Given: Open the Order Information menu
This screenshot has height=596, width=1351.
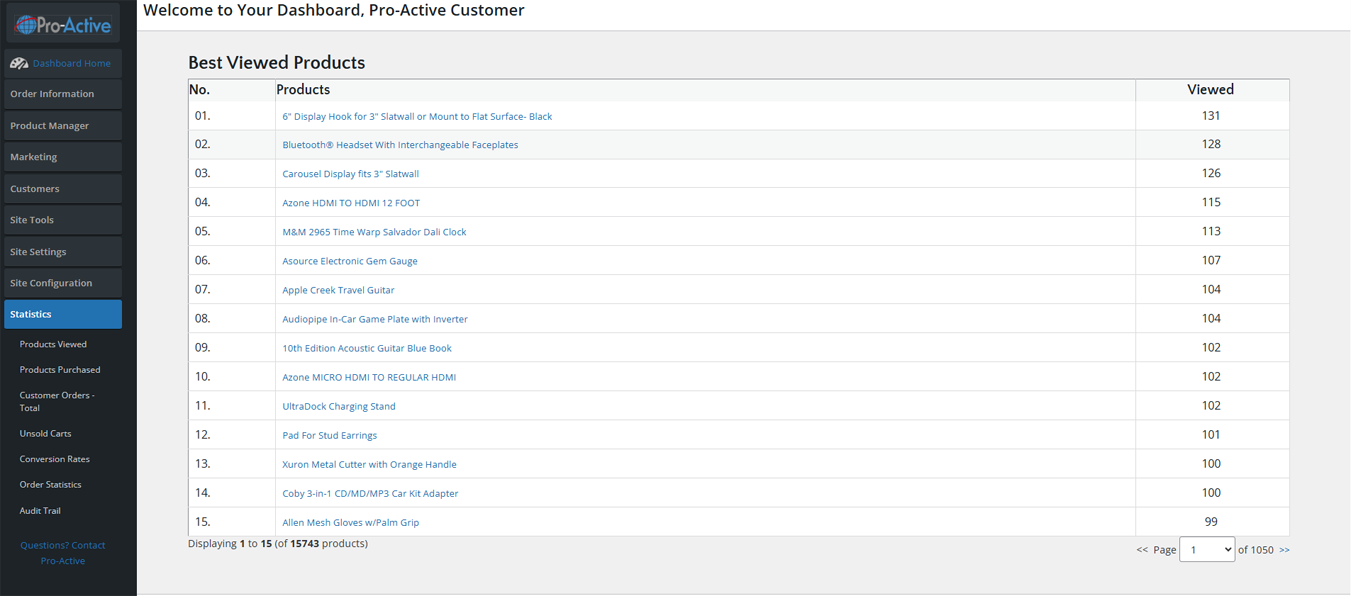Looking at the screenshot, I should point(63,94).
